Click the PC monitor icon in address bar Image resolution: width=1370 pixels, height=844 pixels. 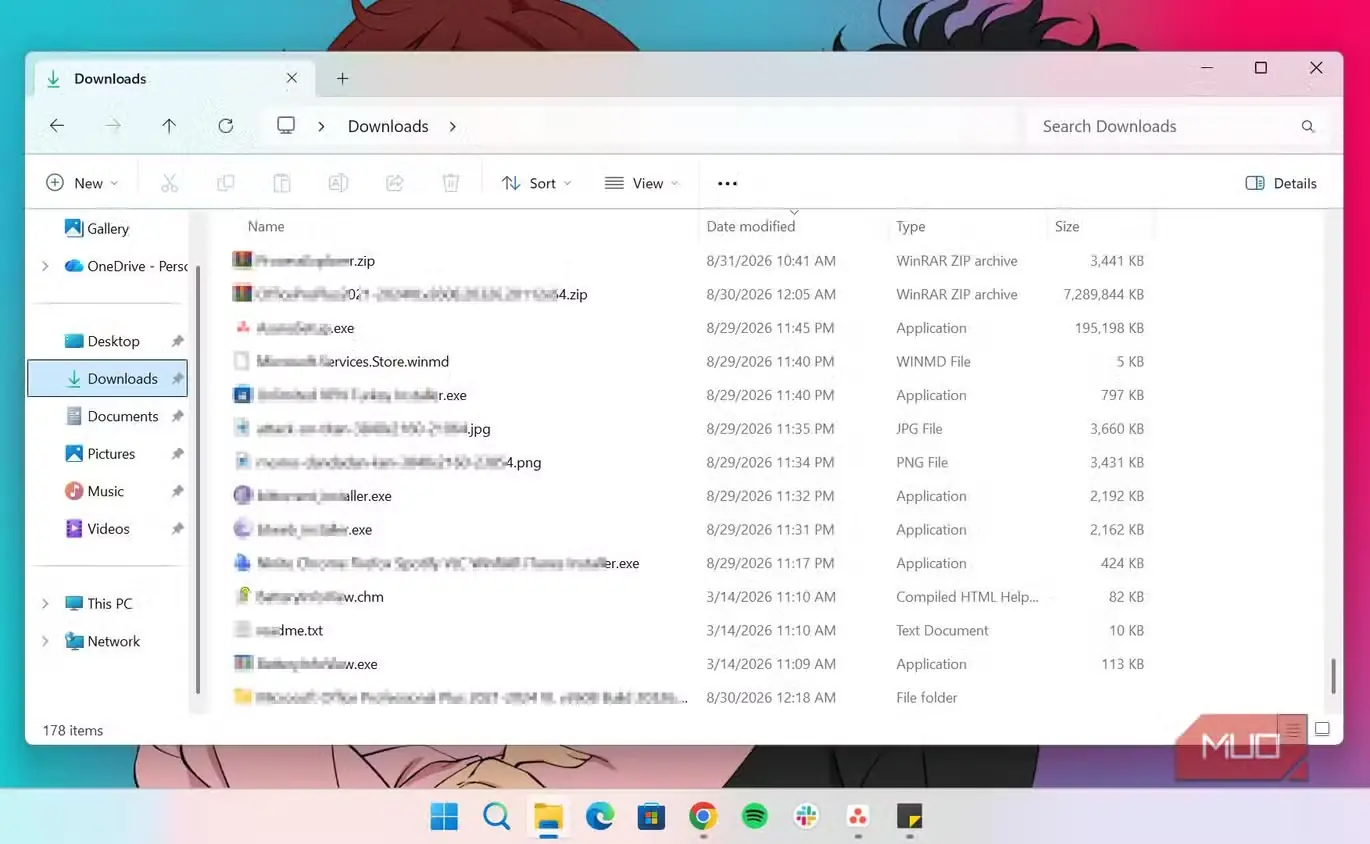286,125
